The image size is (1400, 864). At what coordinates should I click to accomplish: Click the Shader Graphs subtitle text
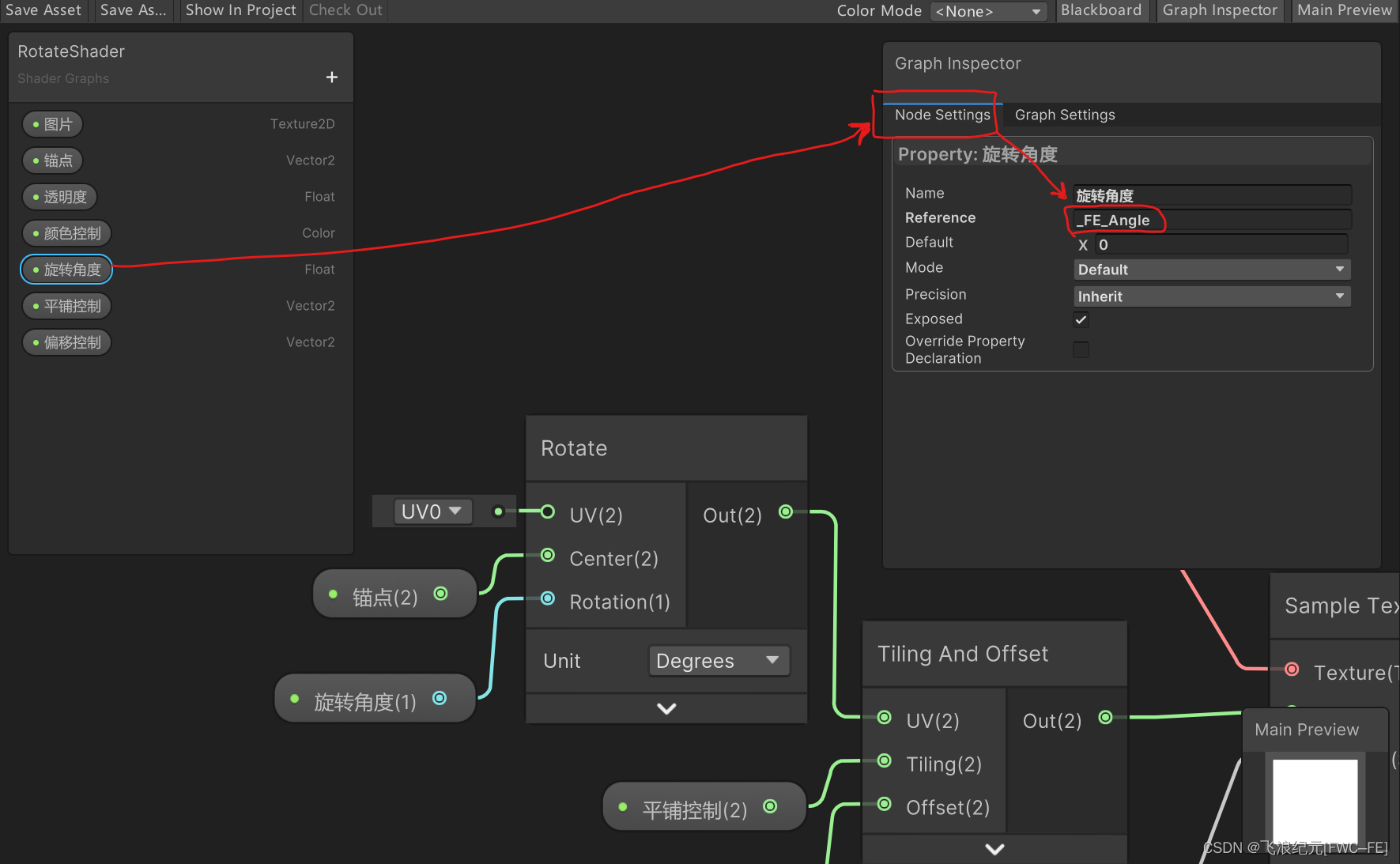click(x=63, y=78)
